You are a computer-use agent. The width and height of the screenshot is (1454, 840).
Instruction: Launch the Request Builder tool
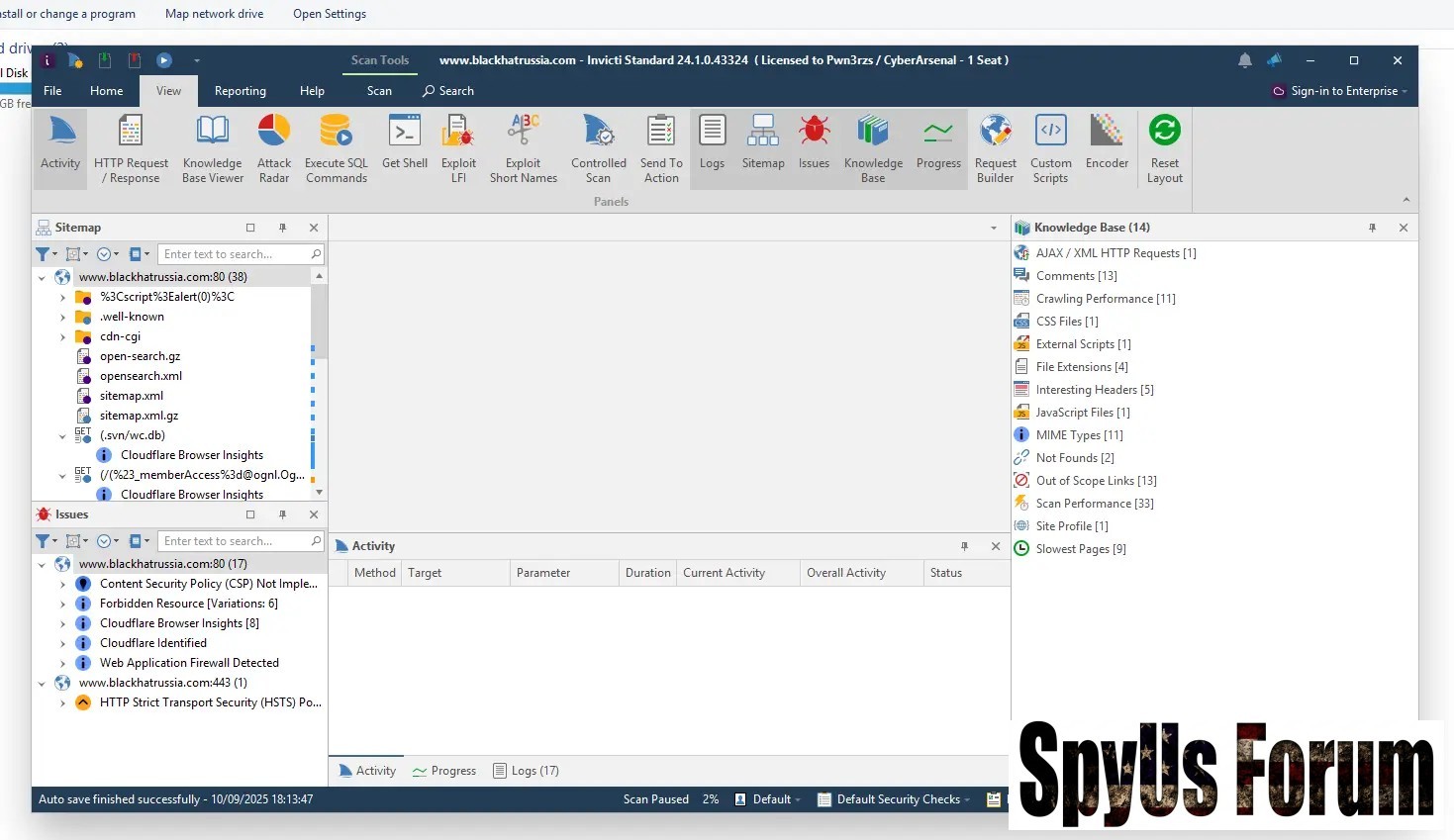pyautogui.click(x=995, y=148)
